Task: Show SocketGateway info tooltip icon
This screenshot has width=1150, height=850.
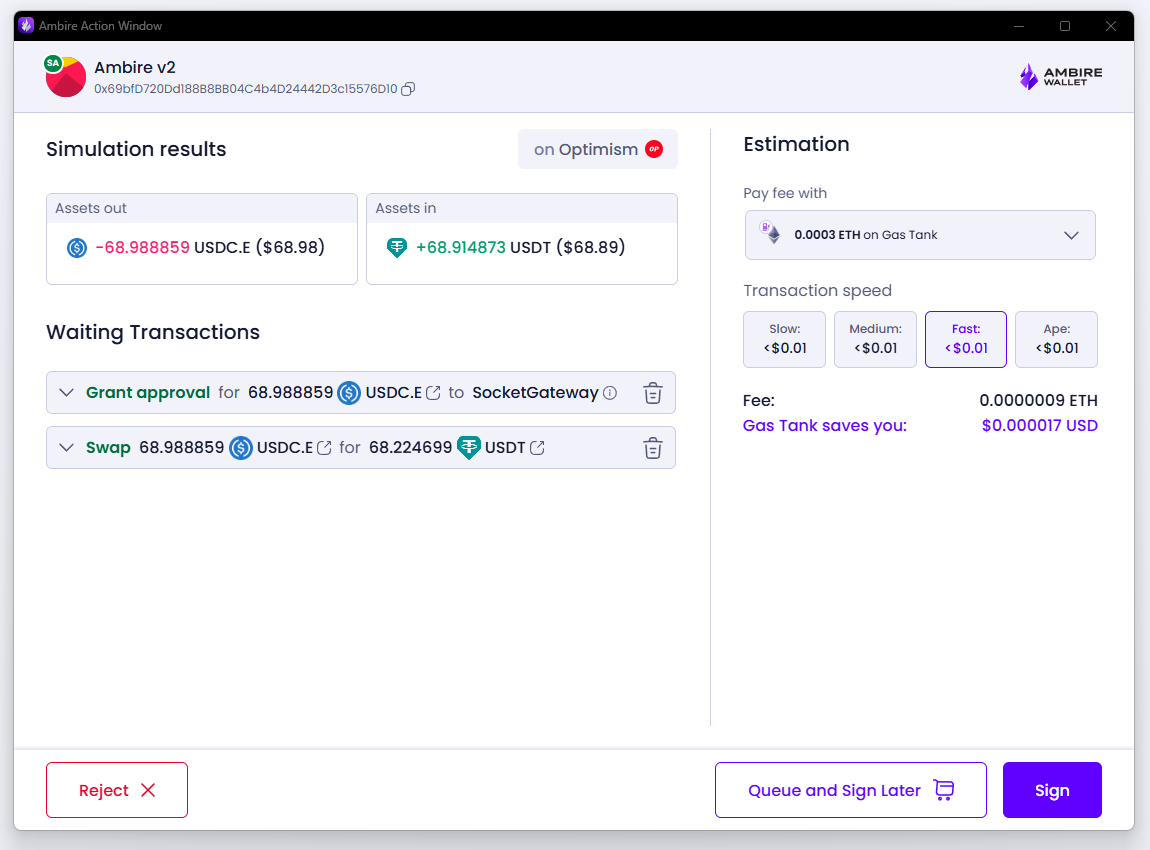Action: tap(609, 393)
